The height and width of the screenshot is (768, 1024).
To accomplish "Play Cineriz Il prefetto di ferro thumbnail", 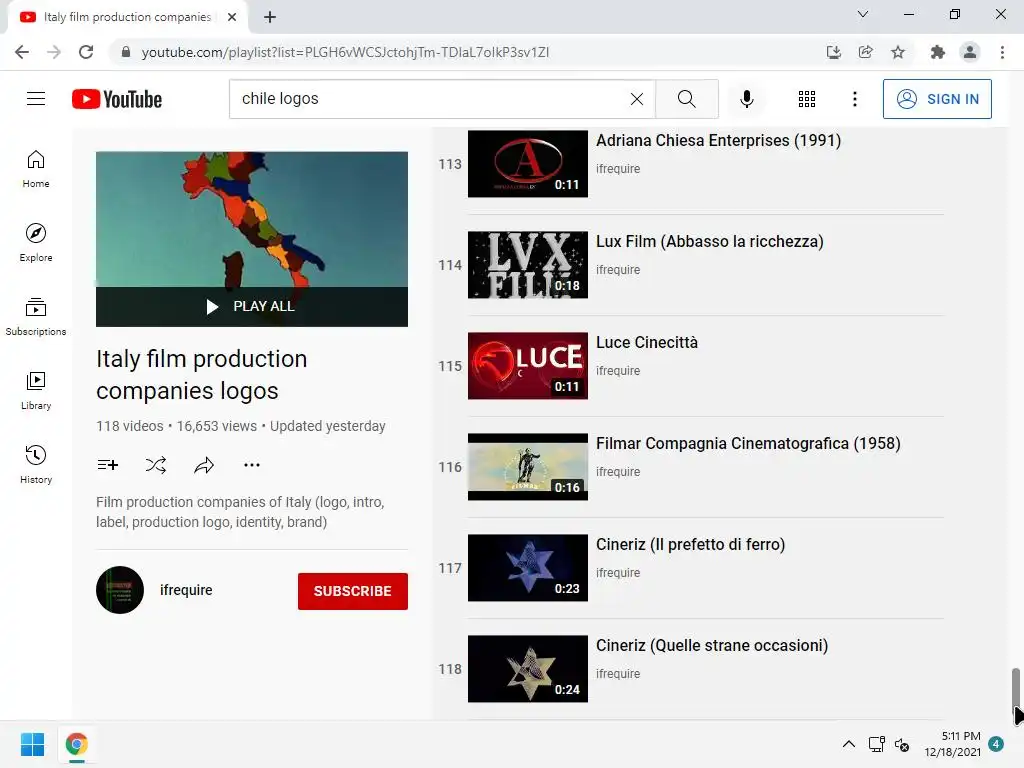I will click(528, 568).
